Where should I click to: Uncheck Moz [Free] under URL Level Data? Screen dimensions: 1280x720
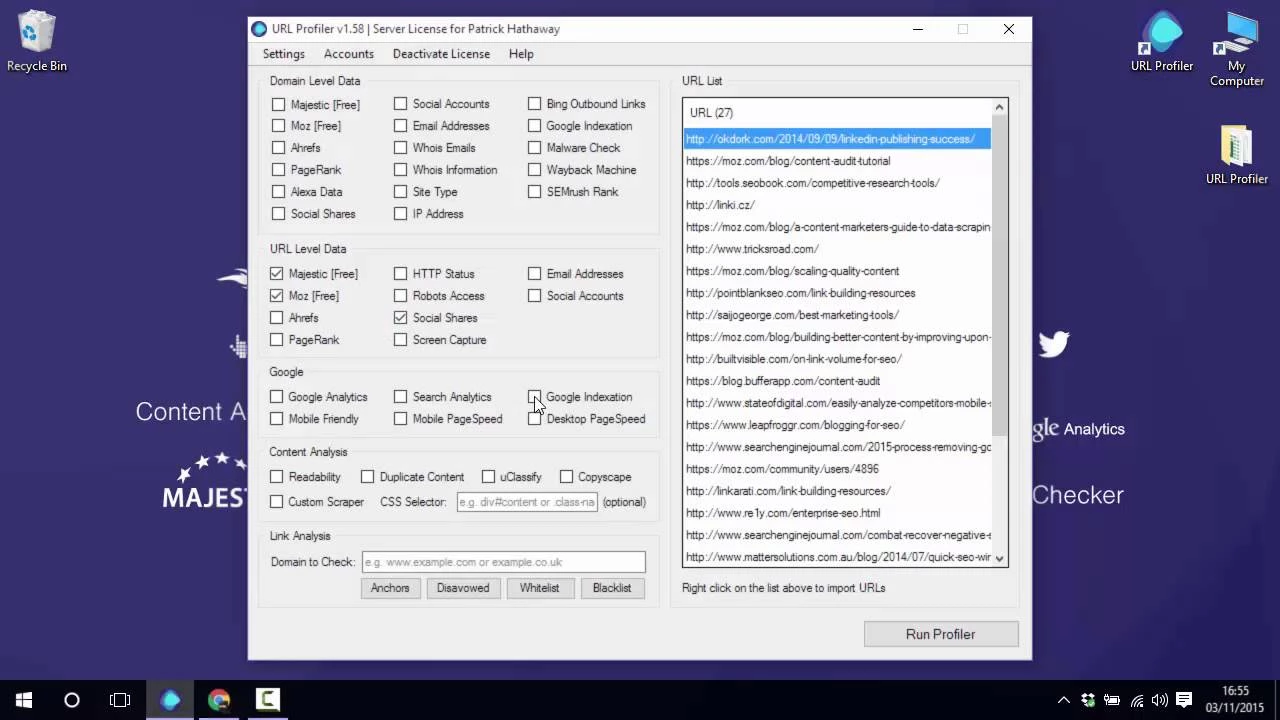(x=277, y=296)
